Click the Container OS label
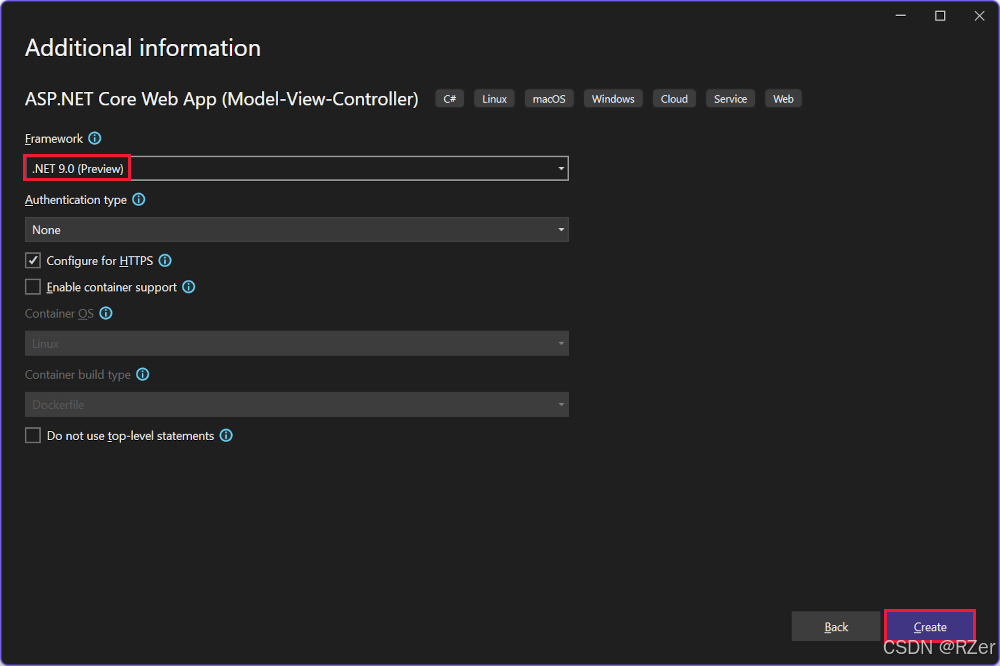The width and height of the screenshot is (1000, 666). coord(59,313)
